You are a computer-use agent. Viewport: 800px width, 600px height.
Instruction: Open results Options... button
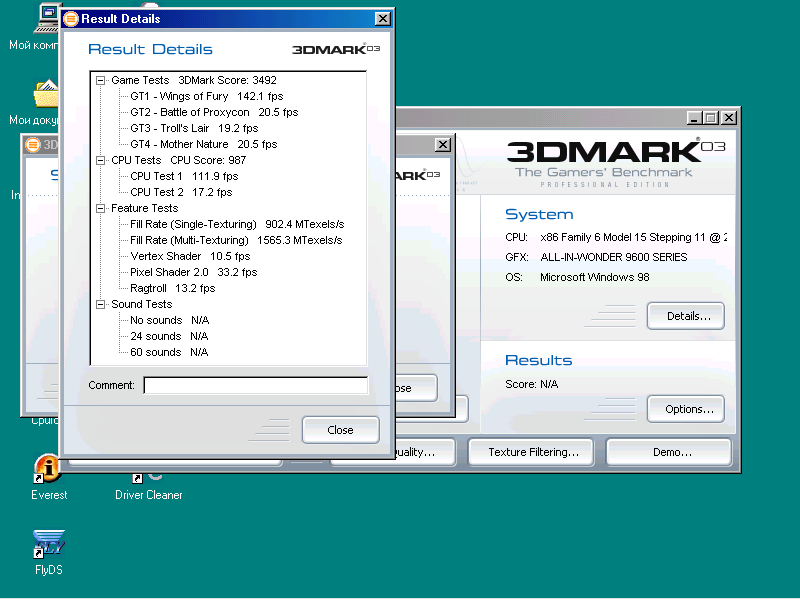click(685, 409)
